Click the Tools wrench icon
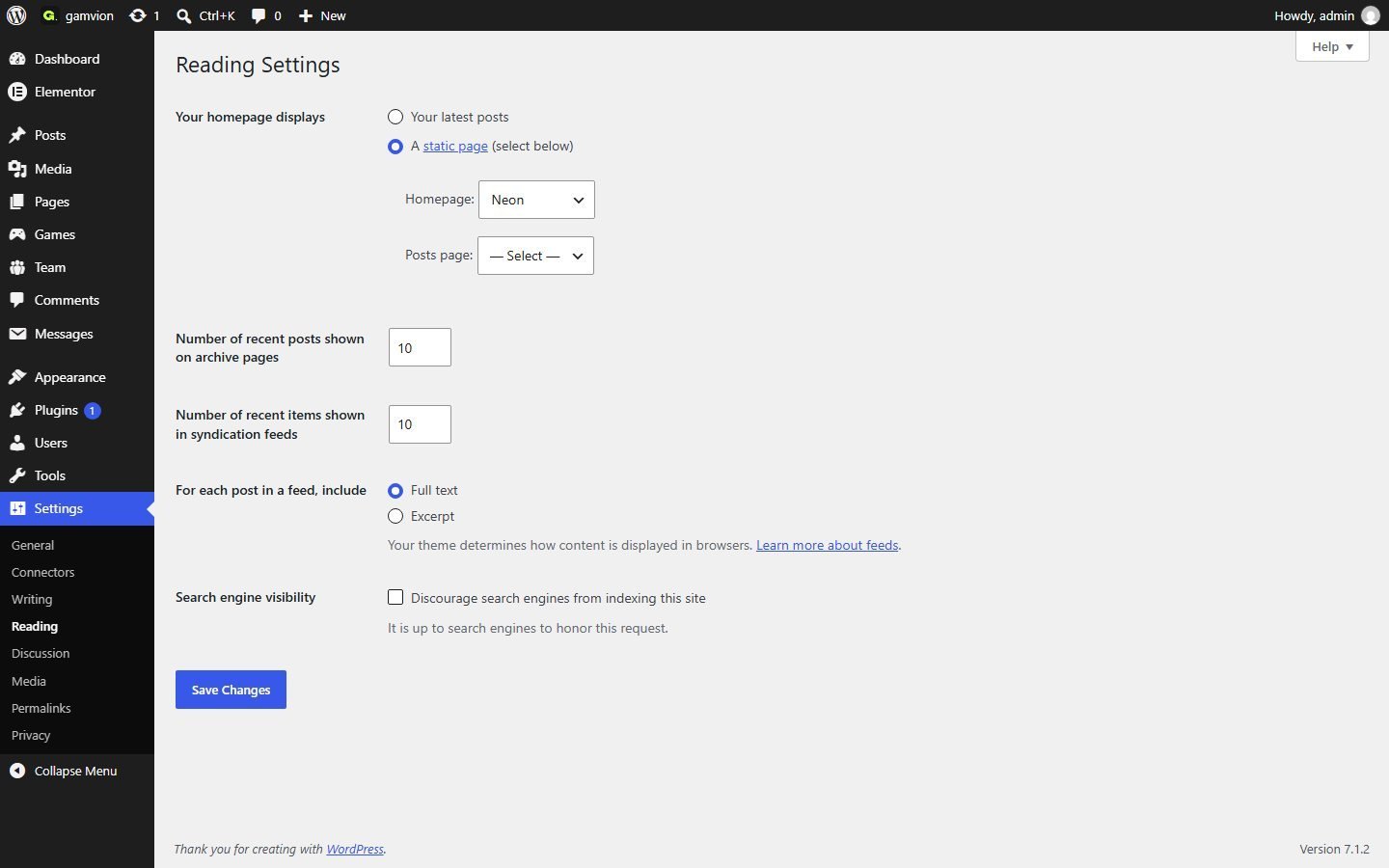Screen dimensions: 1389x868 pyautogui.click(x=17, y=475)
